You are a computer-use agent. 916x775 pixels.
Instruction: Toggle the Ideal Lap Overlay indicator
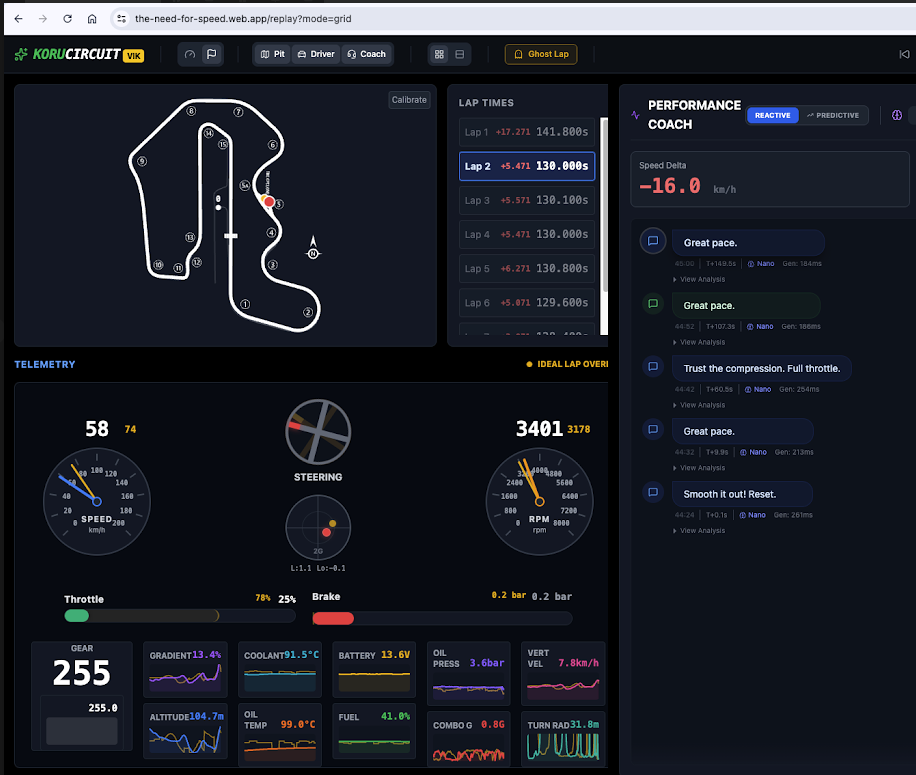pos(567,364)
